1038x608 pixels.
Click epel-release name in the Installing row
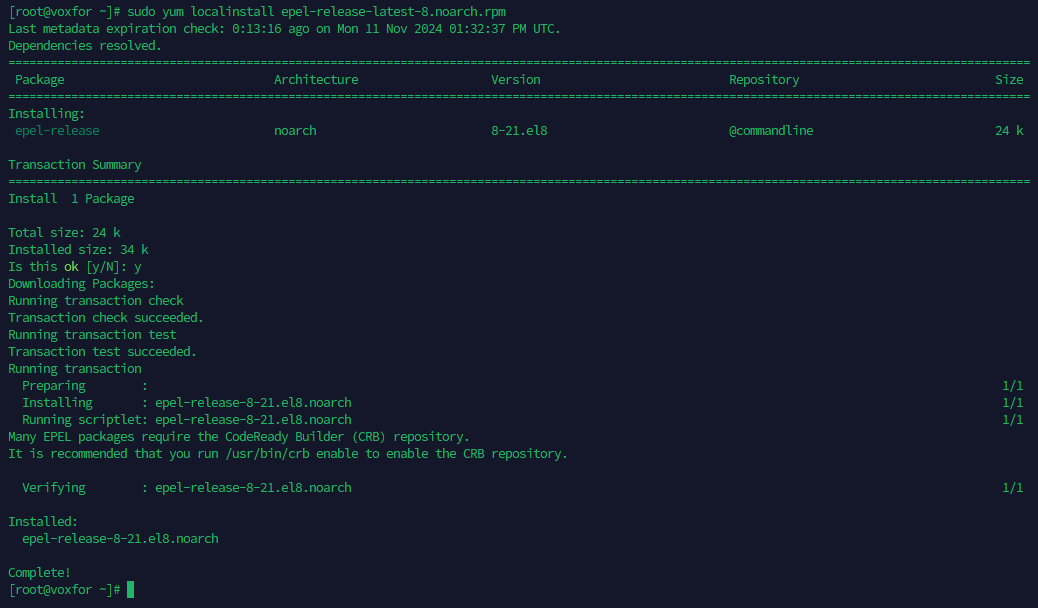(x=57, y=131)
